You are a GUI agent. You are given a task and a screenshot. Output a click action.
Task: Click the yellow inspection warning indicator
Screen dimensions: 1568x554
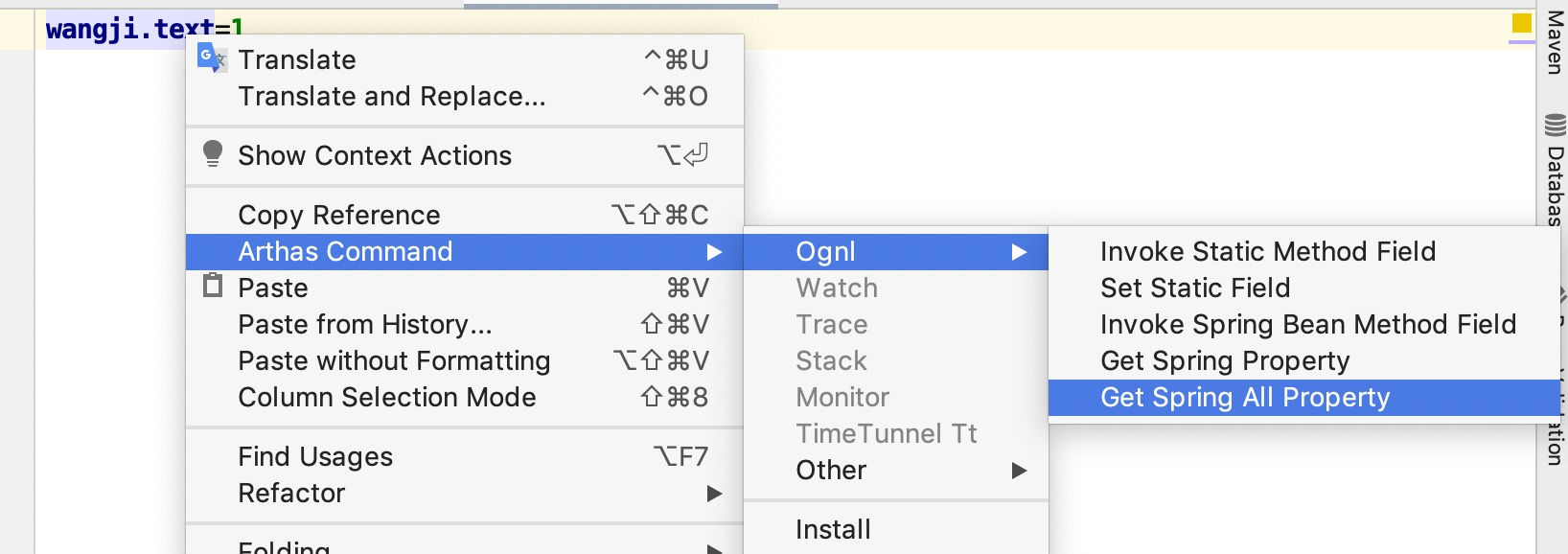pos(1522,23)
